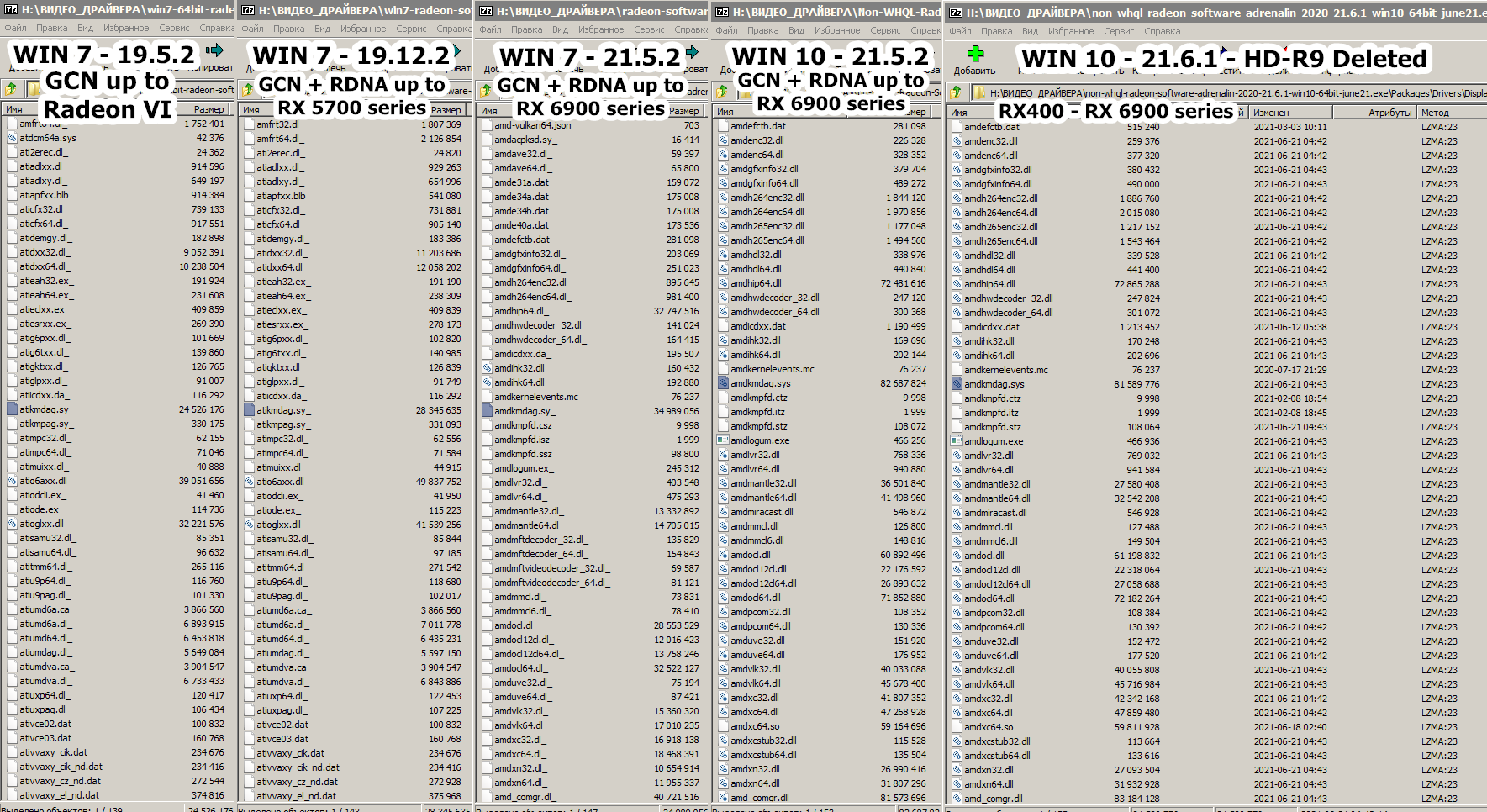Screen dimensions: 1487x812
Task: Open the Сервис menu in the 21.6.1 window
Action: 1118,31
